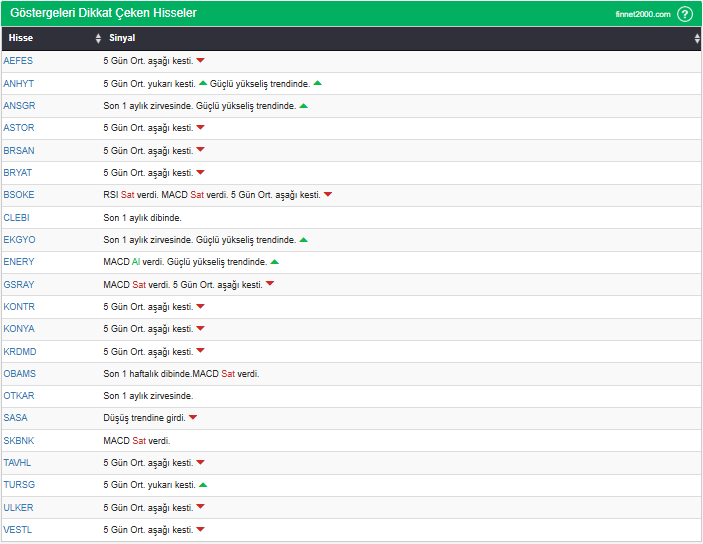Image resolution: width=703 pixels, height=544 pixels.
Task: Click red down arrow in SASA row
Action: [193, 417]
